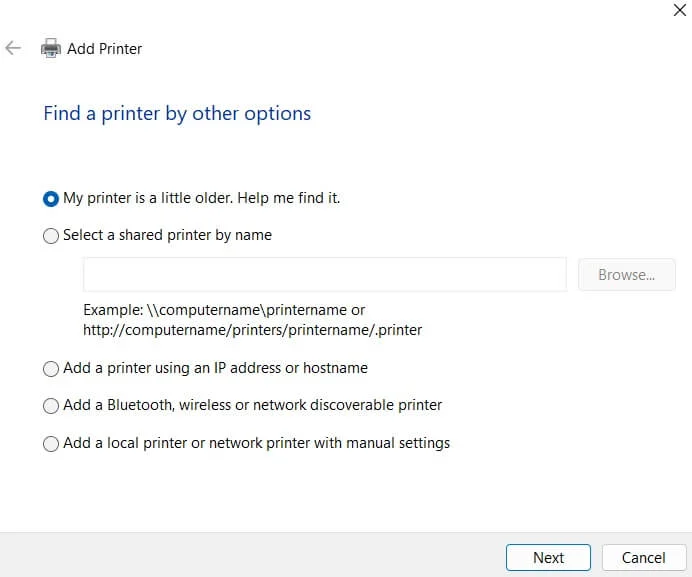This screenshot has height=577, width=692.
Task: Choose the "Select a shared printer by name" radio button
Action: (51, 236)
